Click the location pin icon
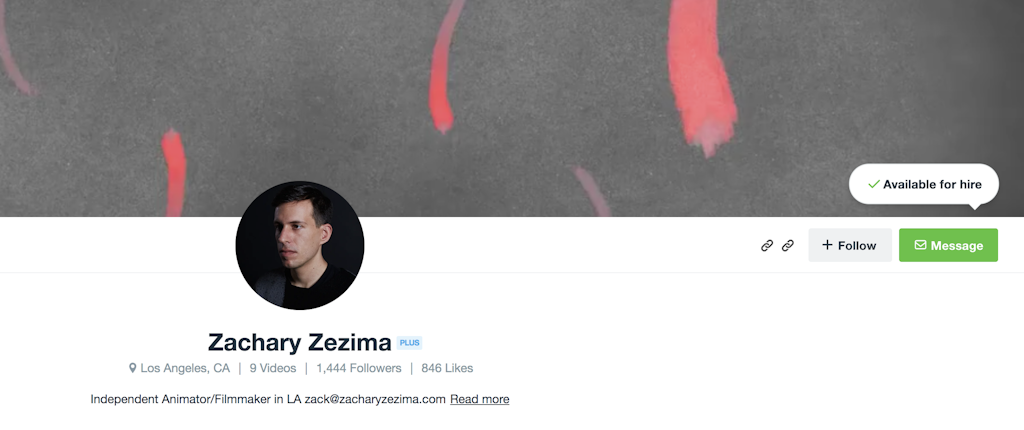Viewport: 1024px width, 430px height. 132,368
